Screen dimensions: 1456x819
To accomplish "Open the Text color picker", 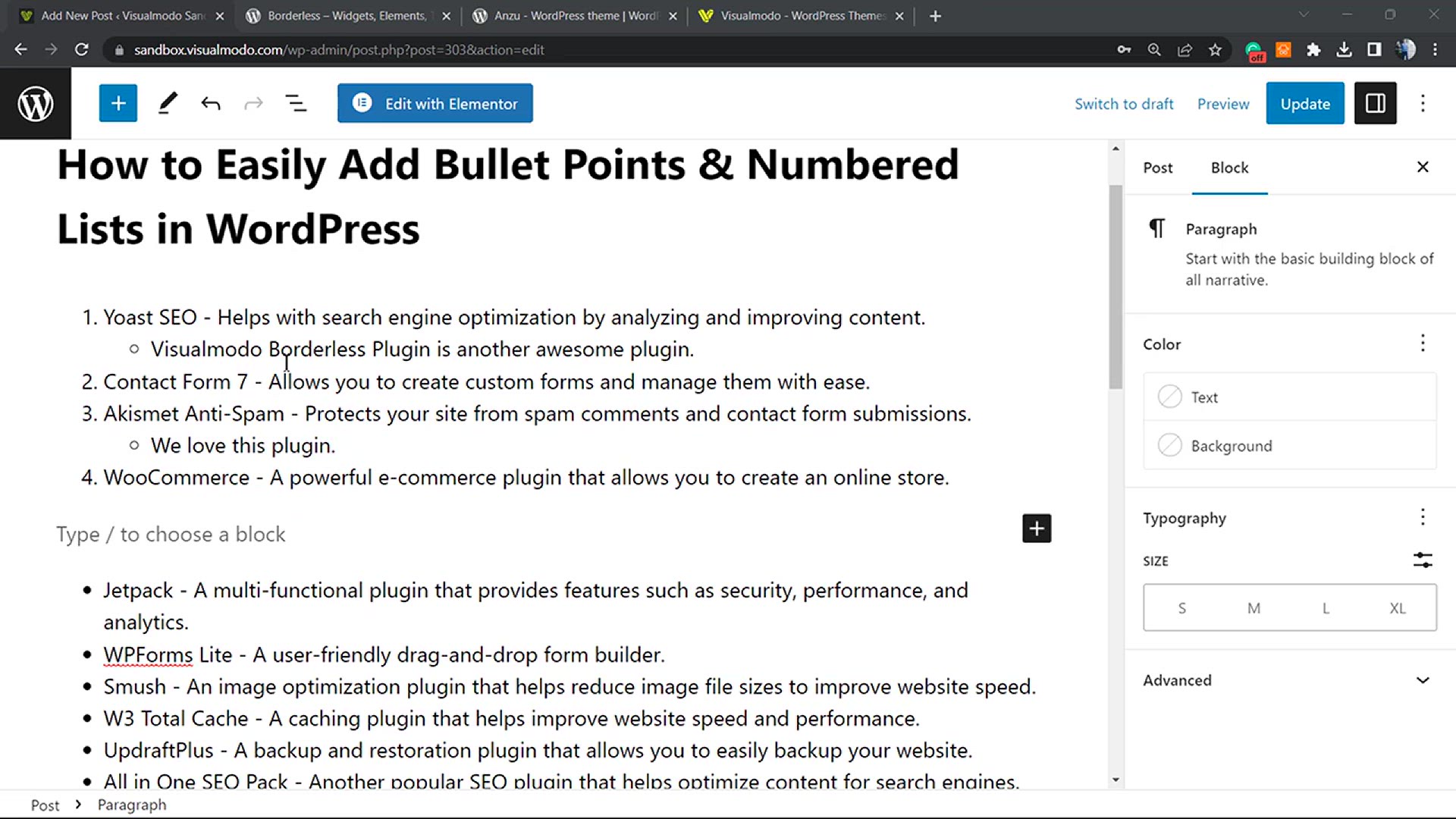I will coord(1290,397).
